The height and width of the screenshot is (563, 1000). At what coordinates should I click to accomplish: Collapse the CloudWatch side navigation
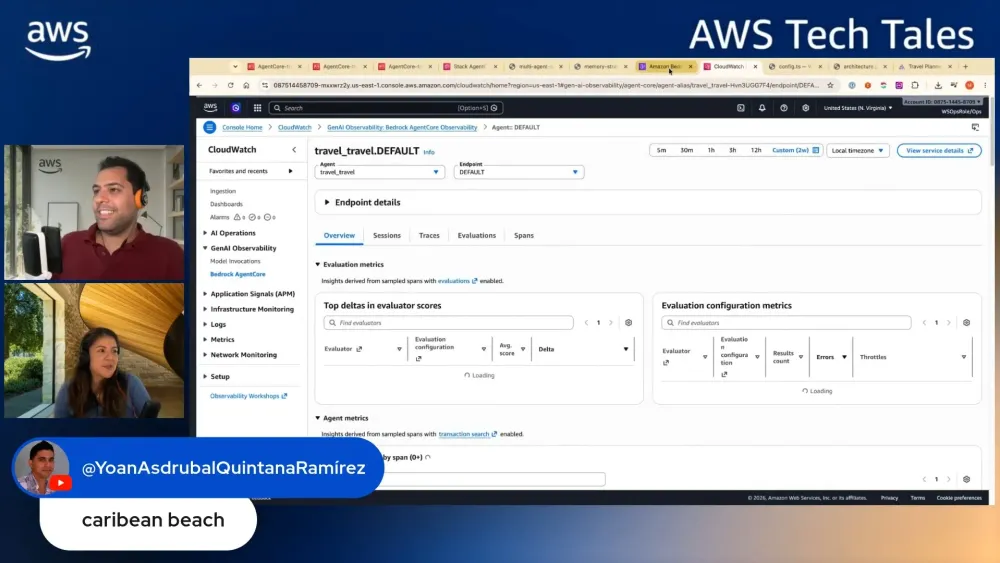[x=294, y=150]
